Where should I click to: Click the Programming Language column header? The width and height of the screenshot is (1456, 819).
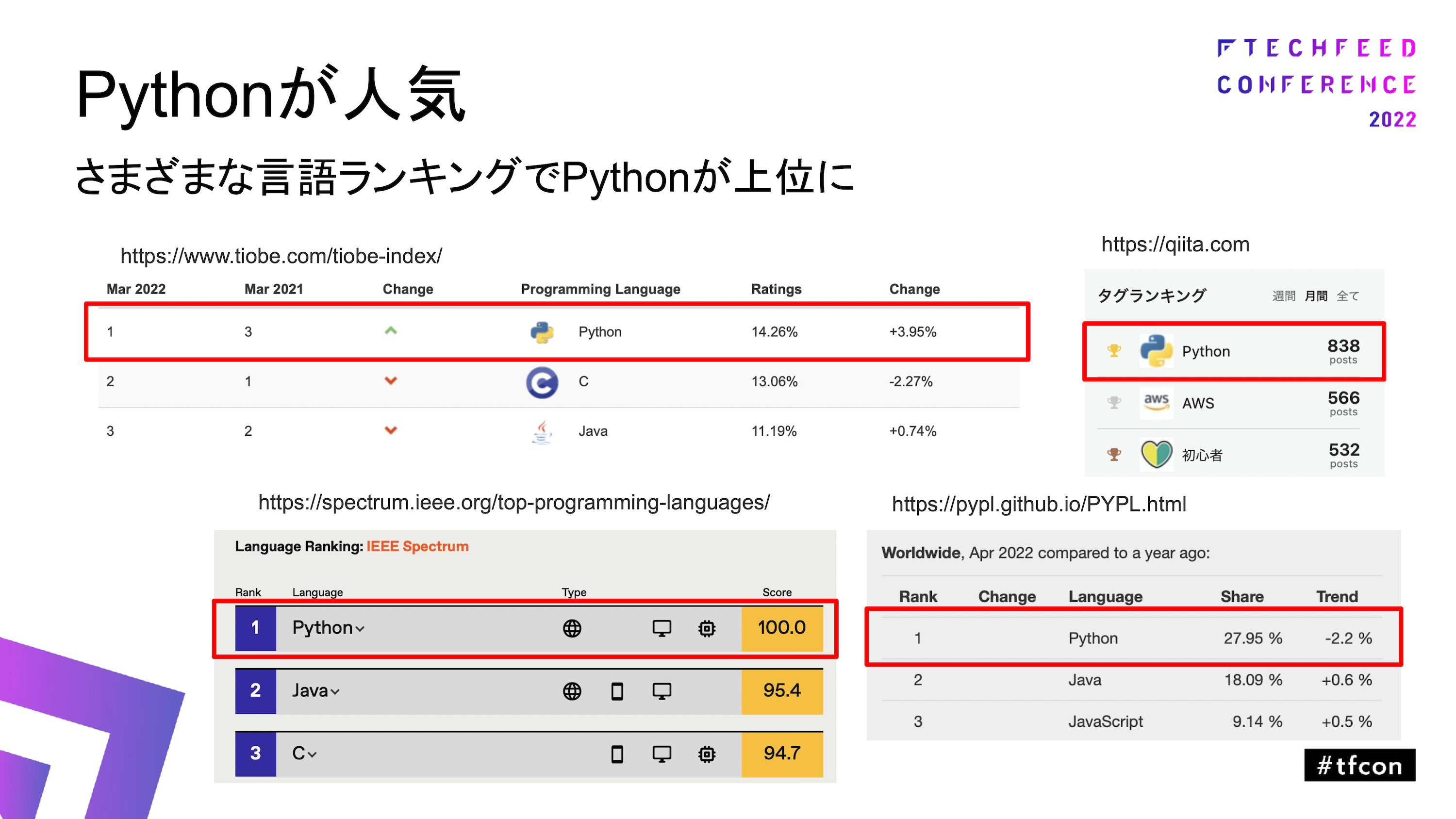pyautogui.click(x=600, y=289)
